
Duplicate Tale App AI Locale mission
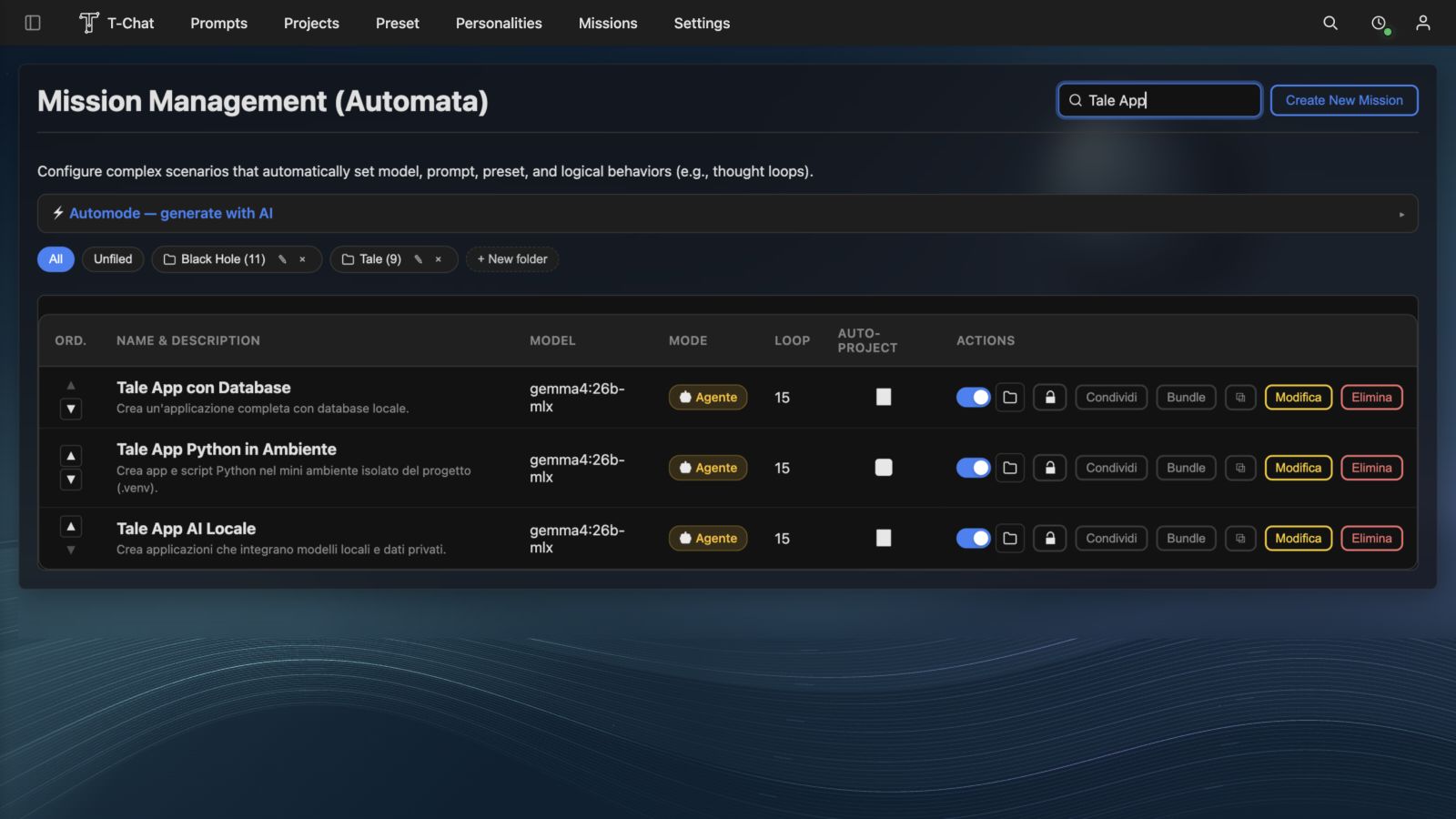[1240, 539]
